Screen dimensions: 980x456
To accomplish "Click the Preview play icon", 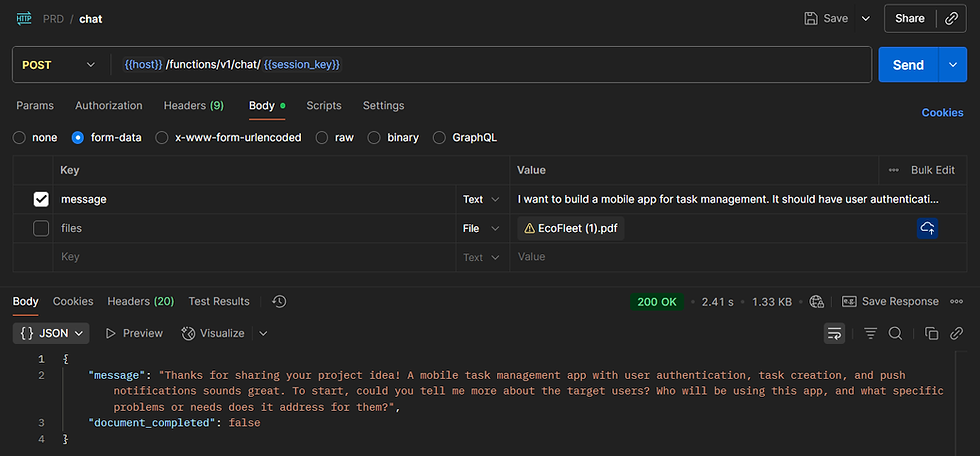I will pyautogui.click(x=111, y=334).
